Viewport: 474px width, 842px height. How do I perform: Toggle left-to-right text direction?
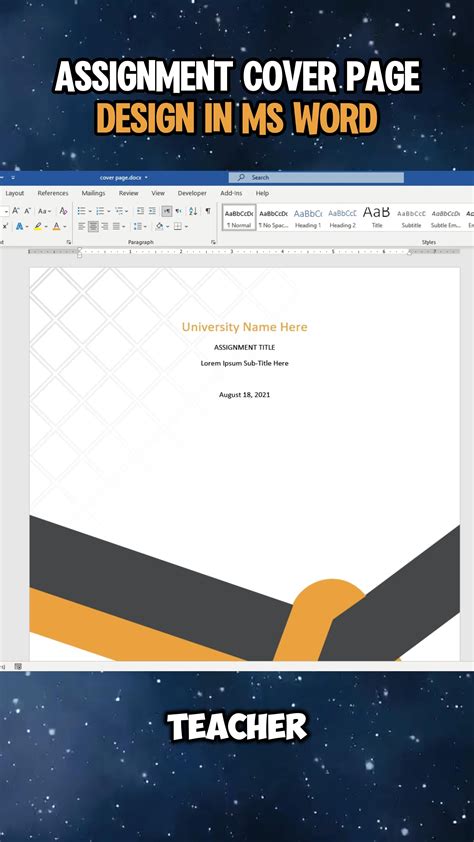[167, 210]
